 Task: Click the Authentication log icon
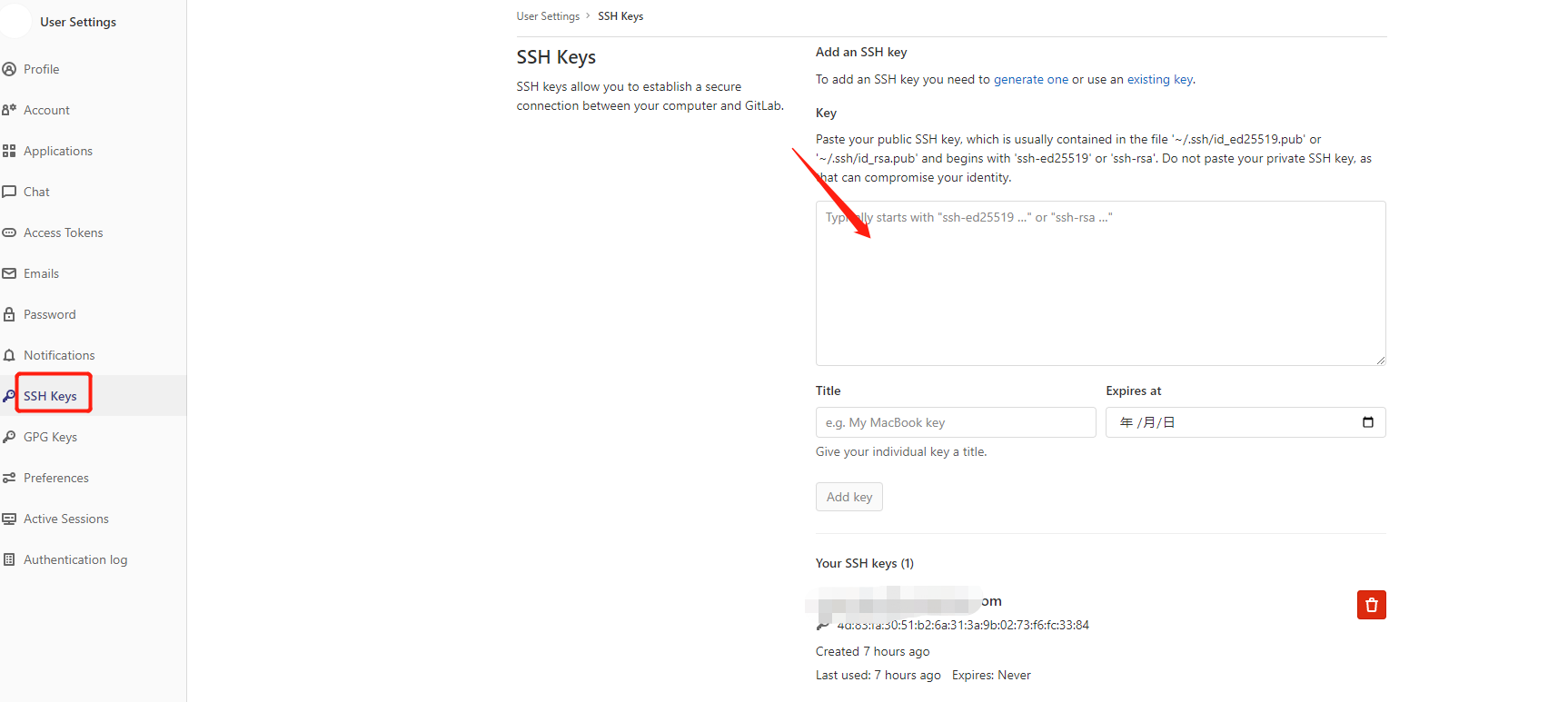(x=9, y=559)
